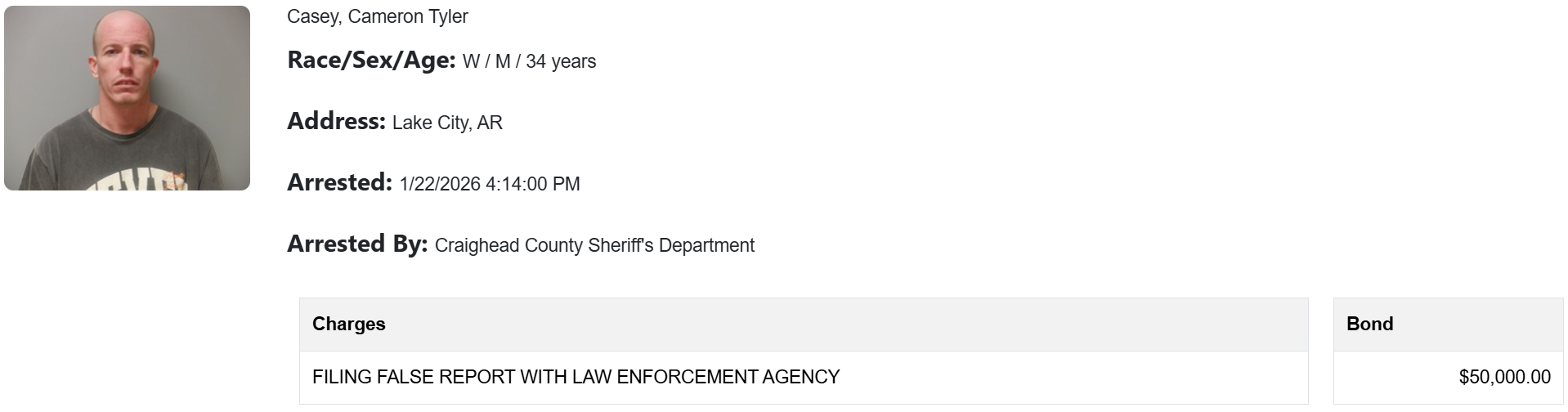Click the Arrested label

point(339,182)
